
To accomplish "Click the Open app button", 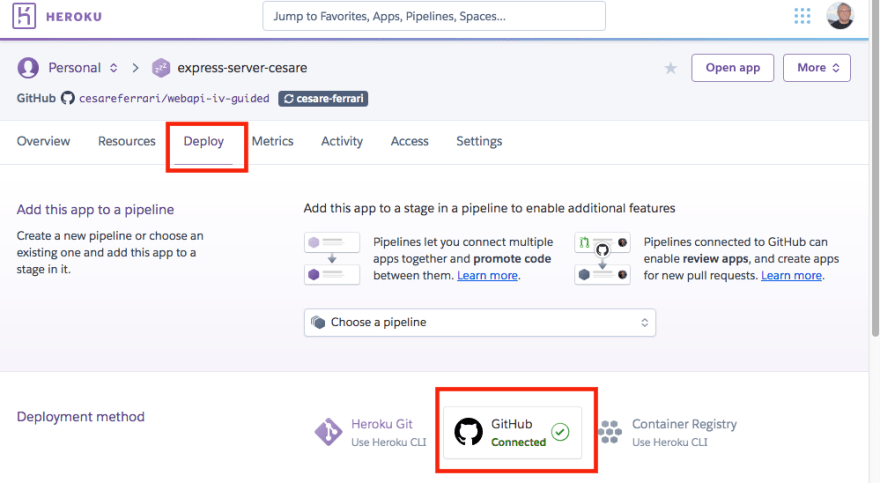I will 732,68.
